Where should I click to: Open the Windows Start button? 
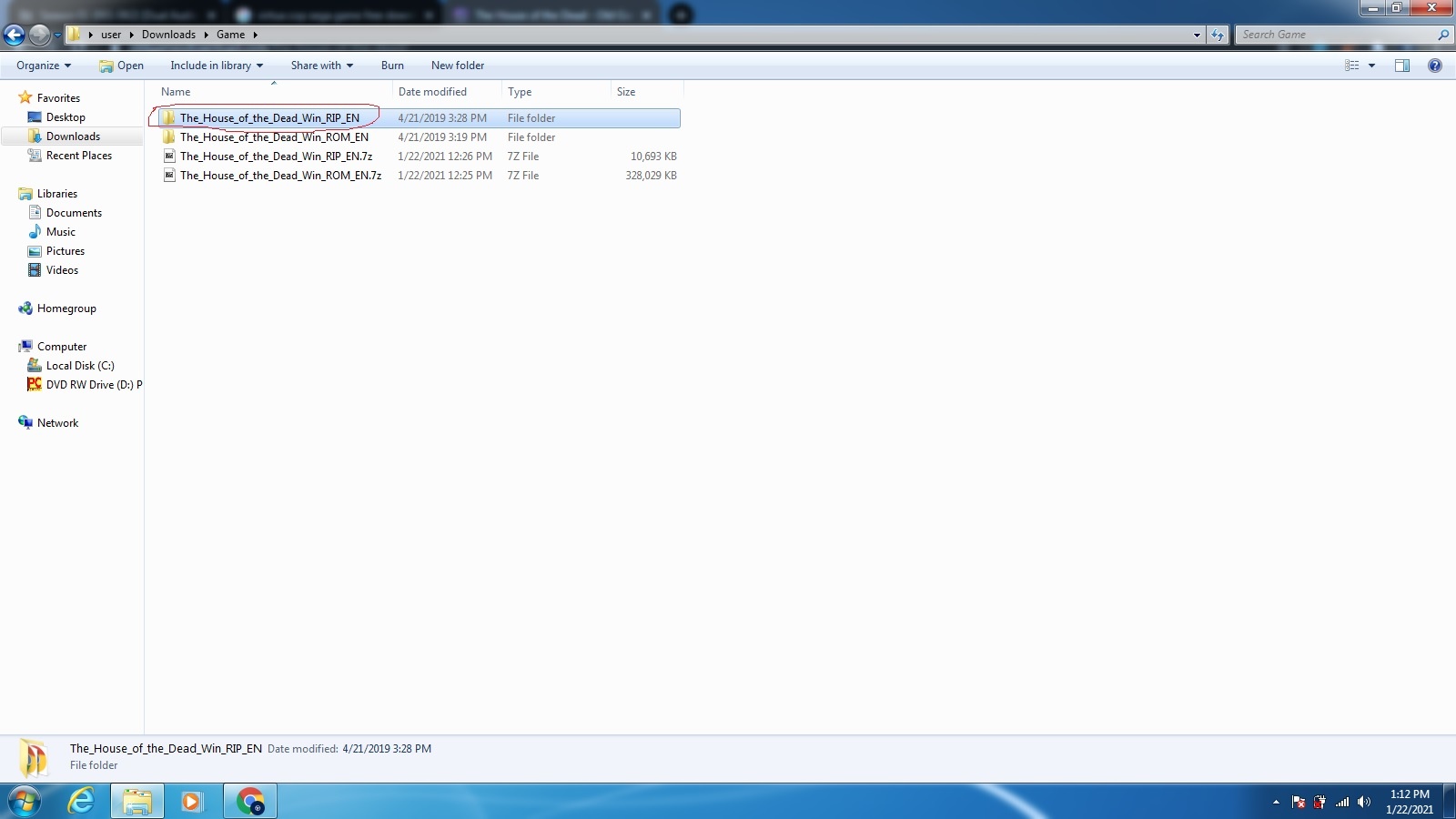point(25,801)
